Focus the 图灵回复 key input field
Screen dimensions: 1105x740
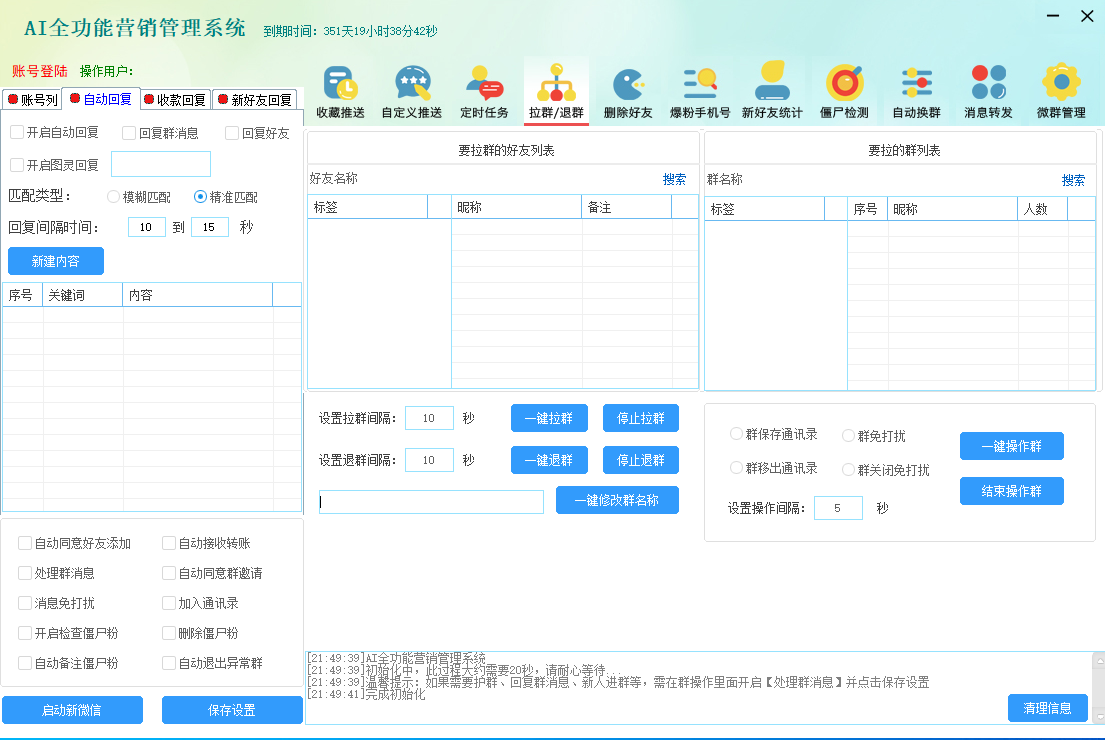pyautogui.click(x=161, y=164)
